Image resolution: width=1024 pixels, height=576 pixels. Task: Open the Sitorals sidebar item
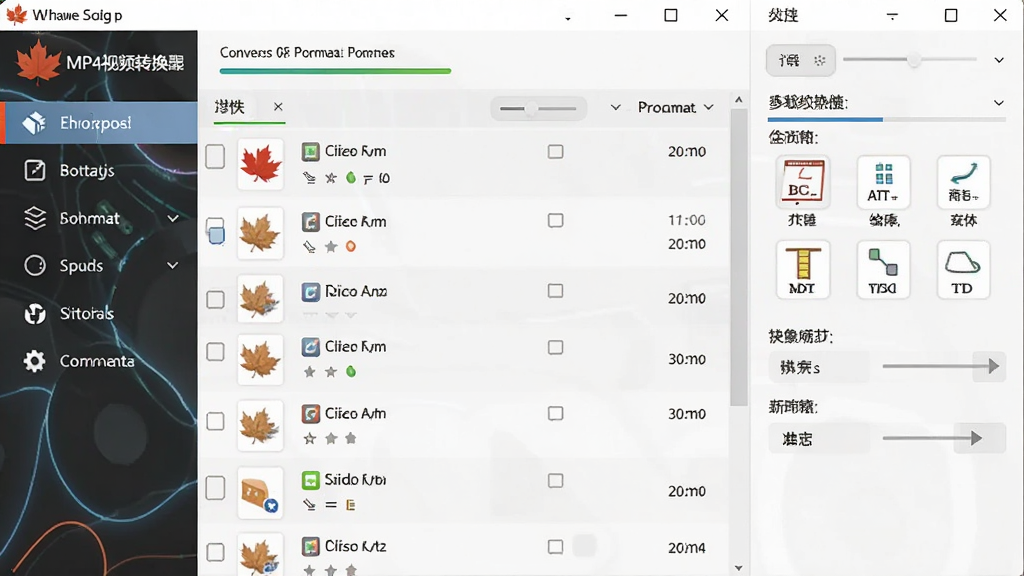point(99,313)
